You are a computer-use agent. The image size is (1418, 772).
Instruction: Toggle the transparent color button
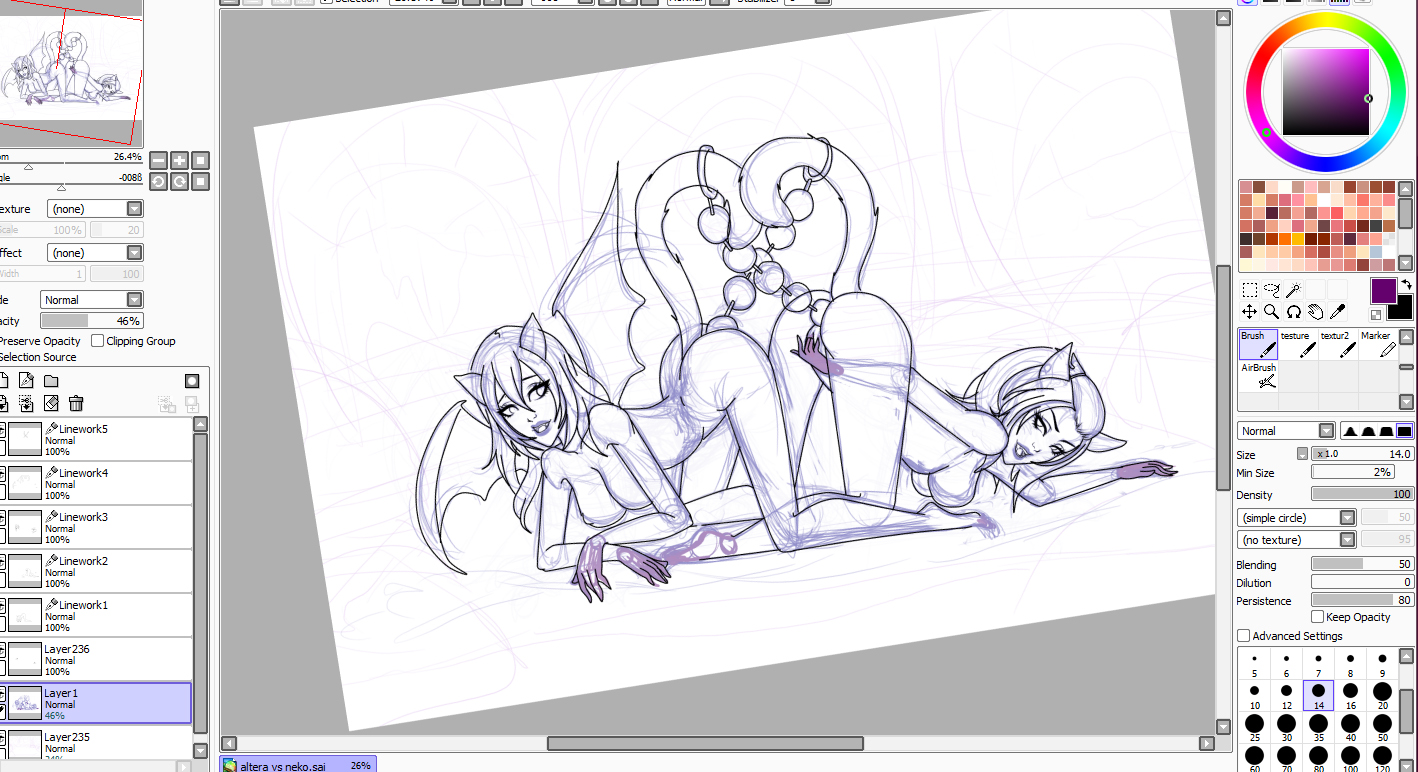click(x=1375, y=315)
